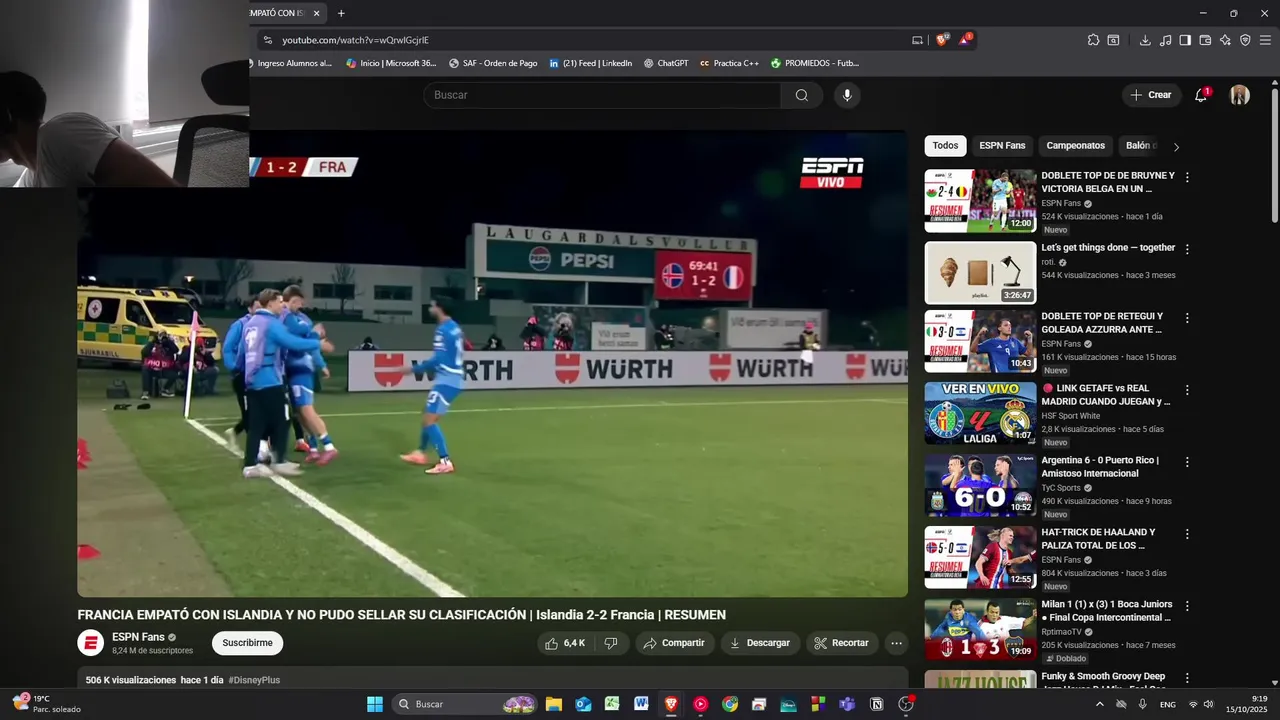This screenshot has width=1280, height=720.
Task: Open options for DOBLETE TOP DE DE BRUYNE video
Action: pos(1187,177)
